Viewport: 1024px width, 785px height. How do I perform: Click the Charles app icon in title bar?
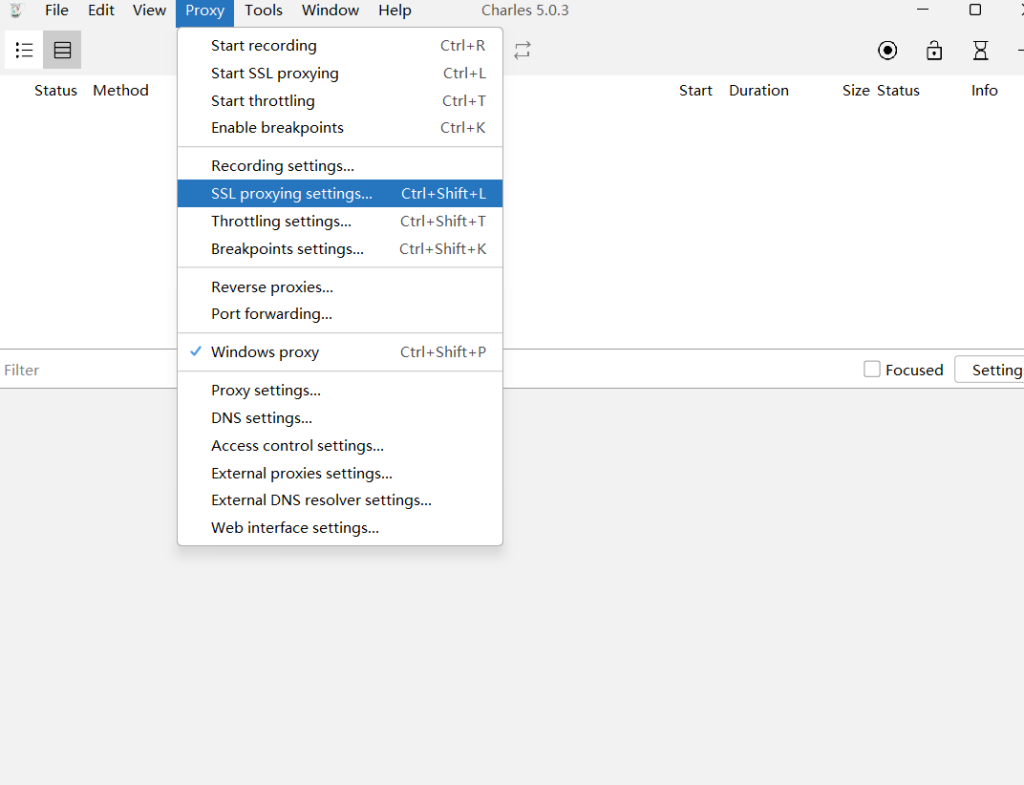point(16,11)
